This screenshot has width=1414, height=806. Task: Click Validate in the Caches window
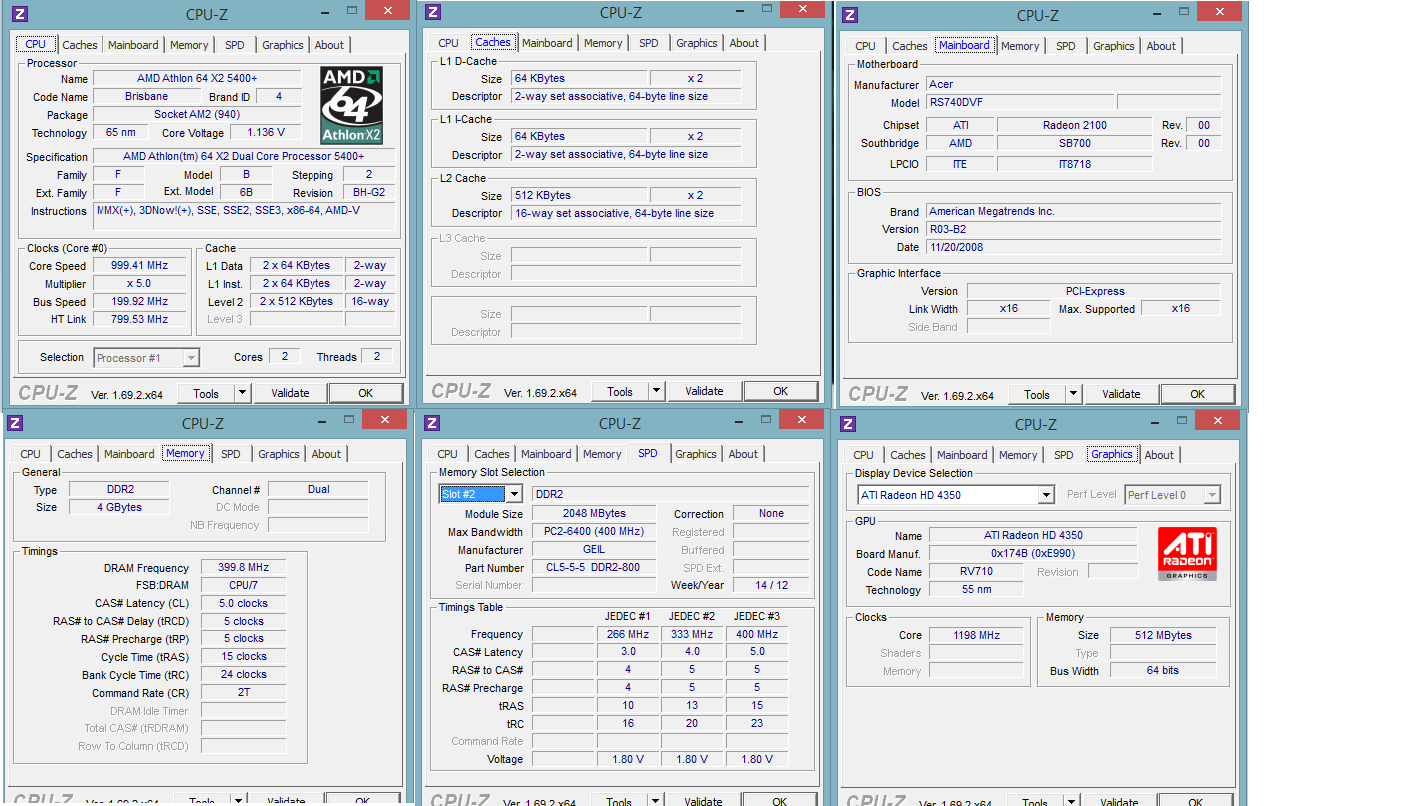tap(704, 392)
